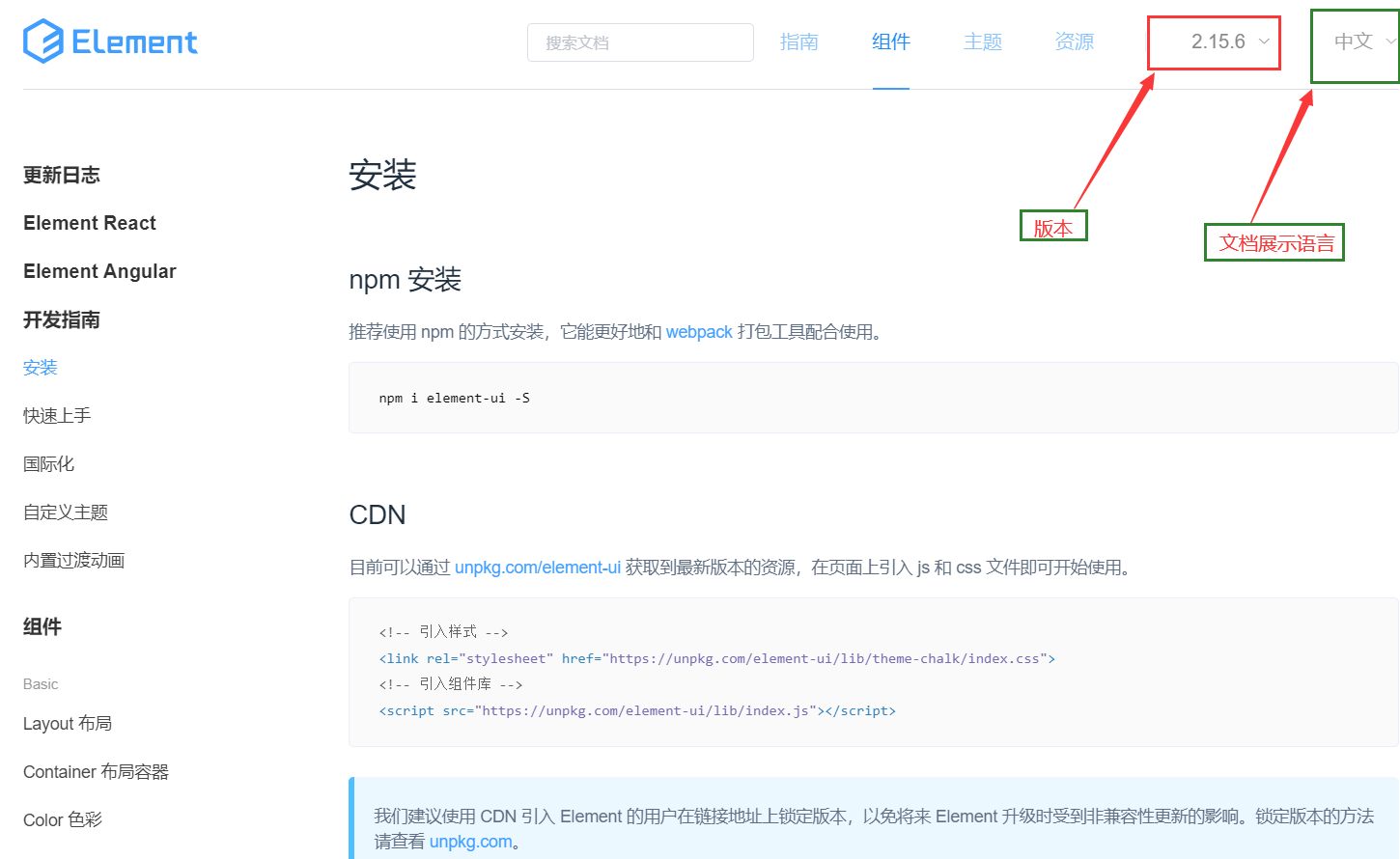The width and height of the screenshot is (1400, 859).
Task: Click the Element hexagon logo
Action: point(43,42)
